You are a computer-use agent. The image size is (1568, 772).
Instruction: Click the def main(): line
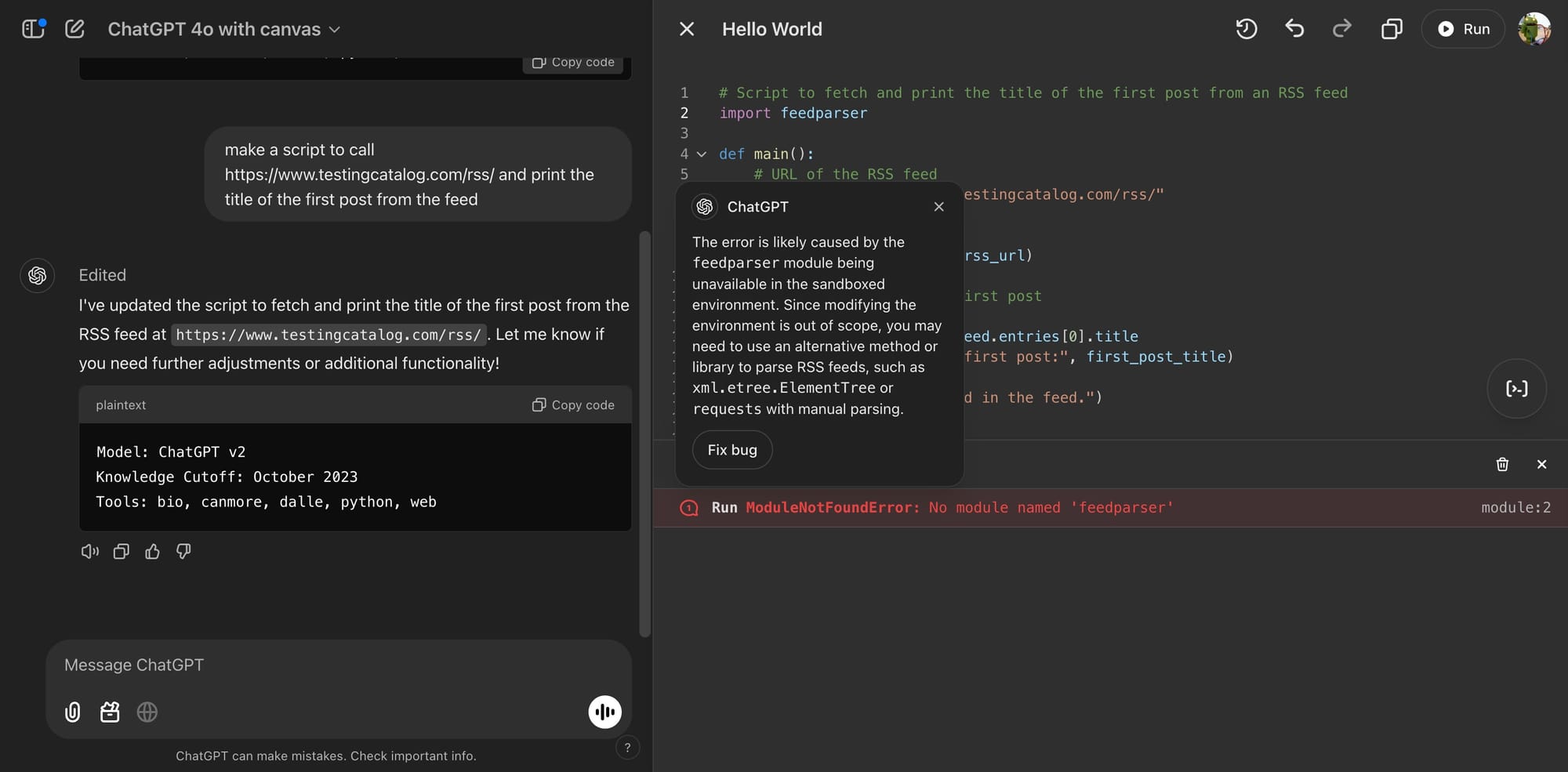click(767, 154)
